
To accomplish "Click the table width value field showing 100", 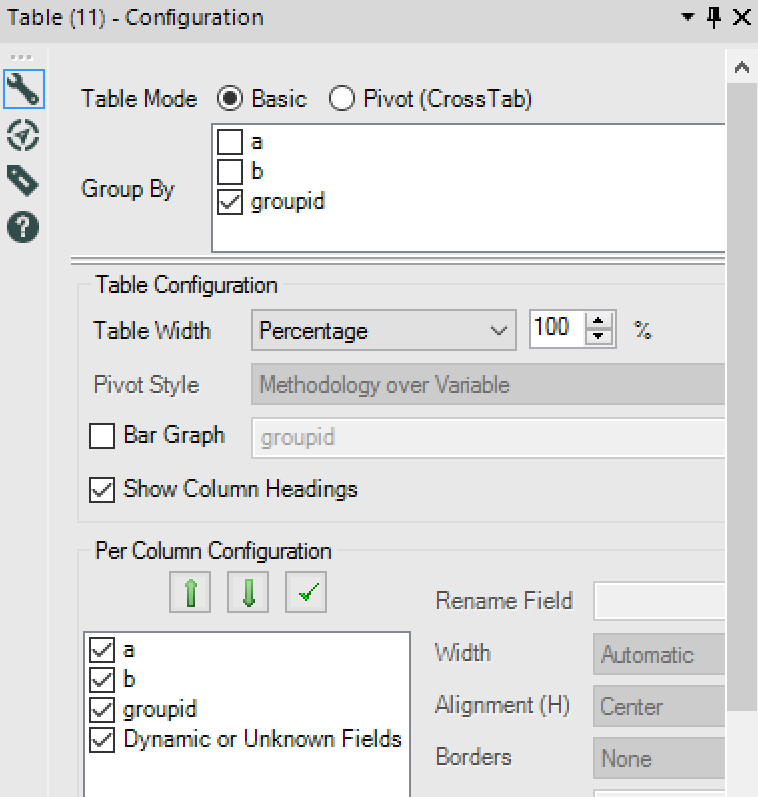I will tap(557, 328).
